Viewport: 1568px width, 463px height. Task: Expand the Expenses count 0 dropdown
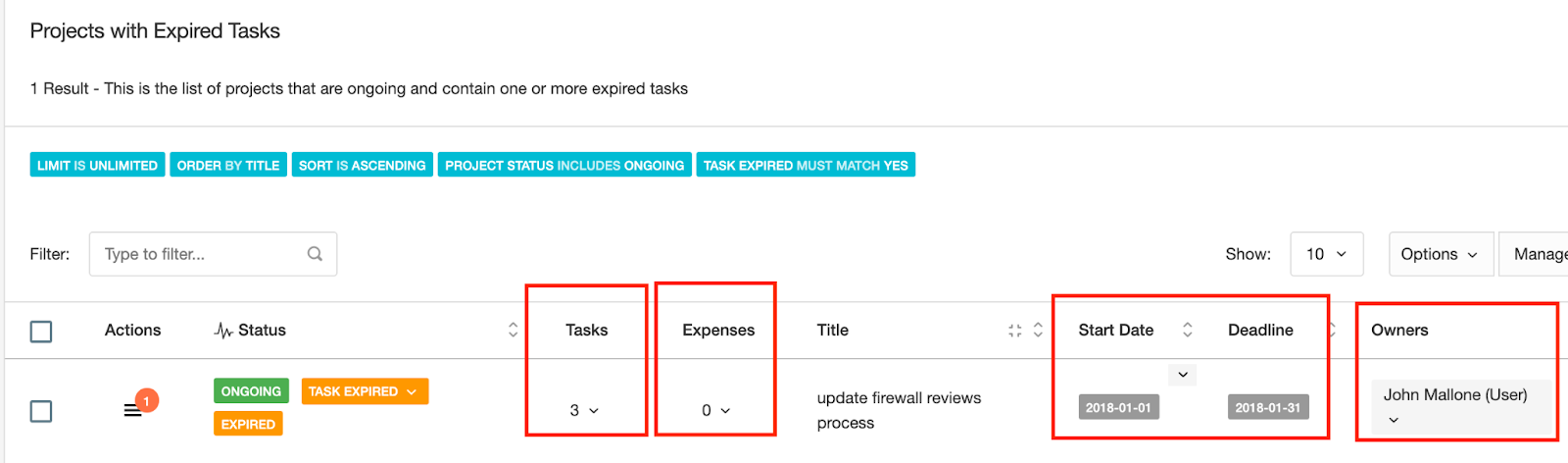[715, 410]
